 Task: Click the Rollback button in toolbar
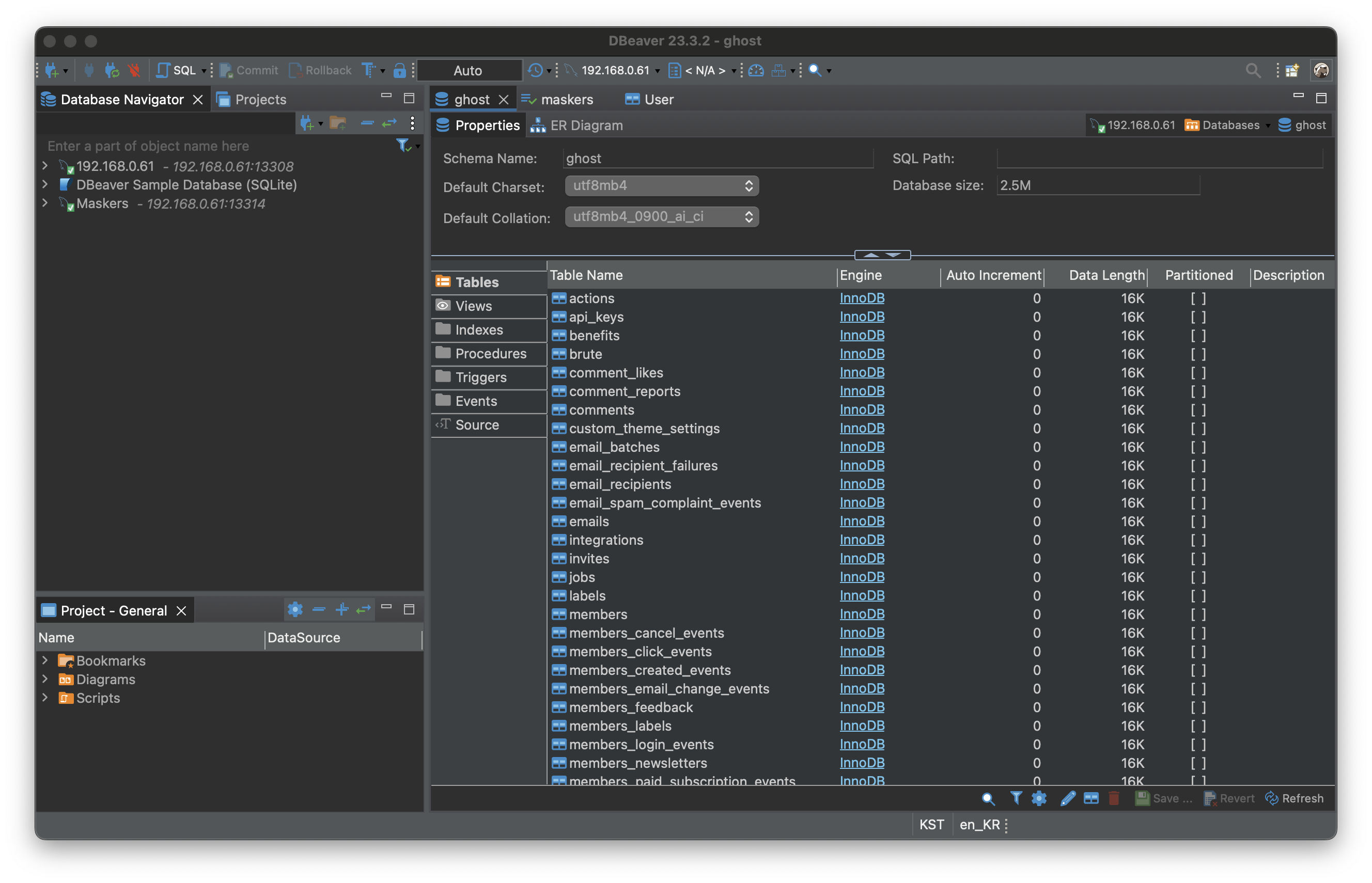320,71
